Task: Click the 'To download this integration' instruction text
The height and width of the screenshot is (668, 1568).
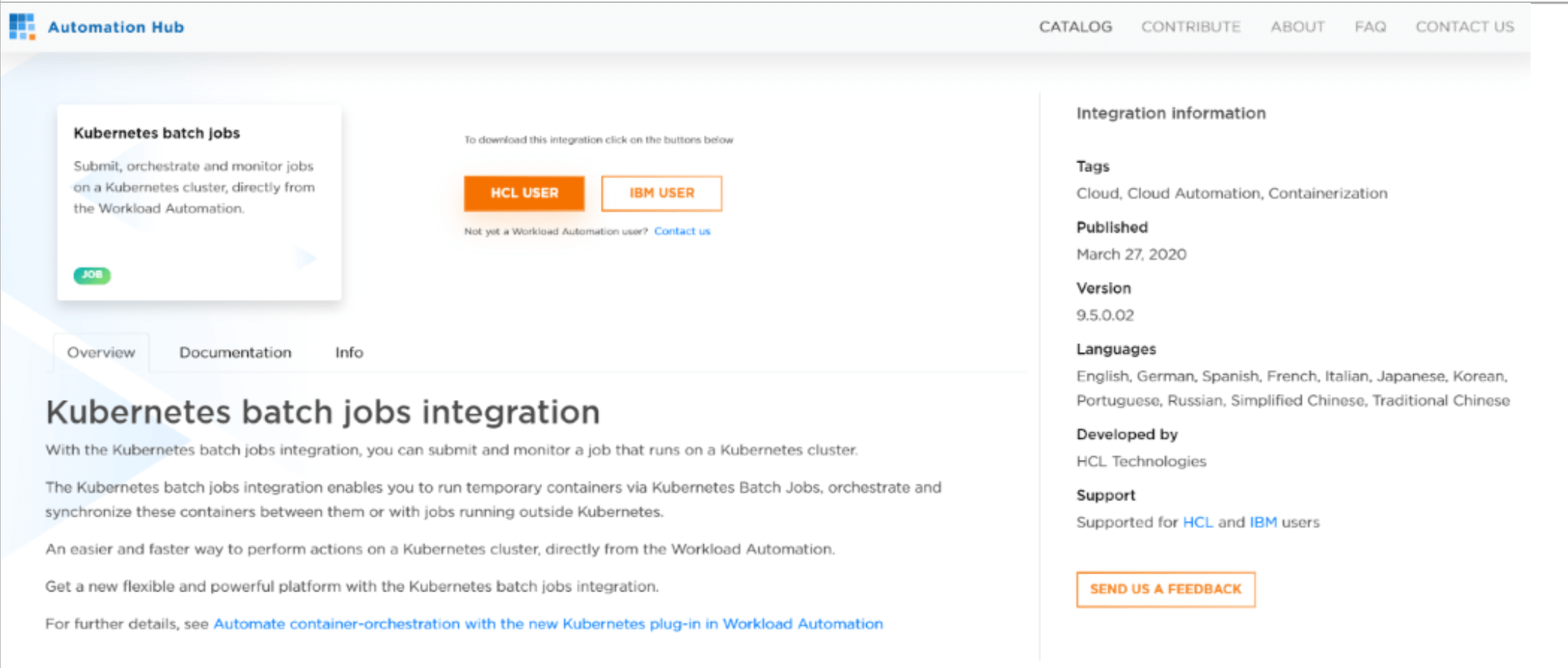Action: 599,140
